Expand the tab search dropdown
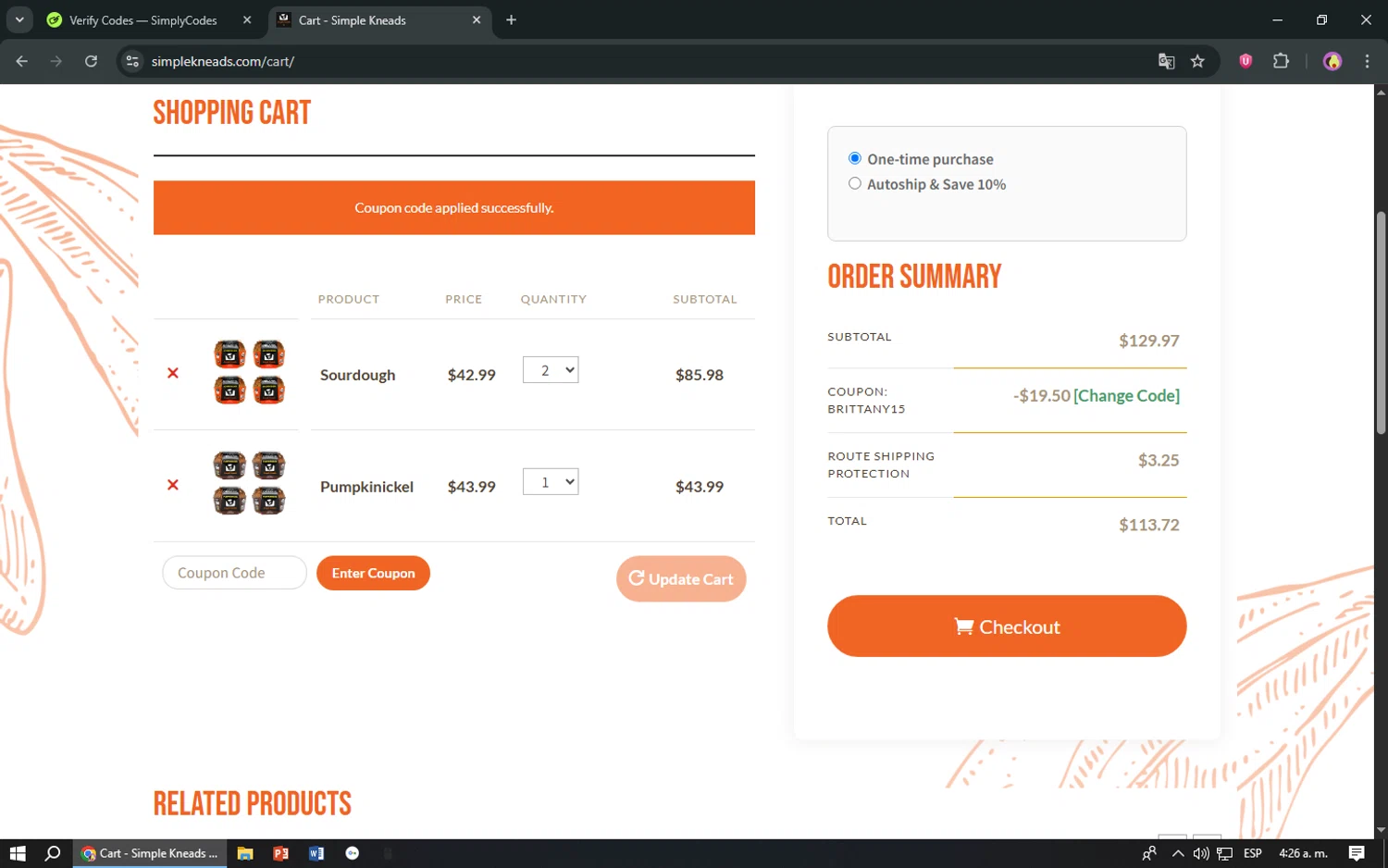The height and width of the screenshot is (868, 1388). [x=19, y=19]
